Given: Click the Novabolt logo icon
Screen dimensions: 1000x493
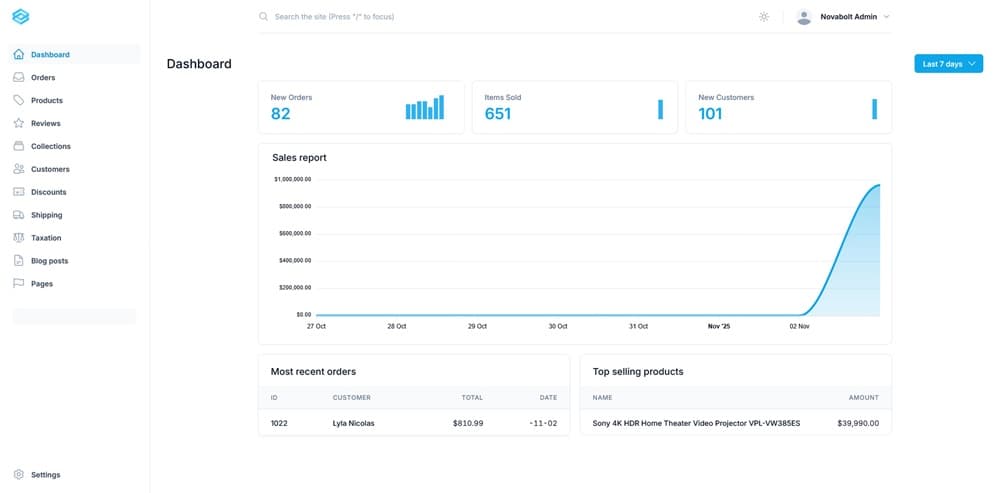Looking at the screenshot, I should coord(20,17).
